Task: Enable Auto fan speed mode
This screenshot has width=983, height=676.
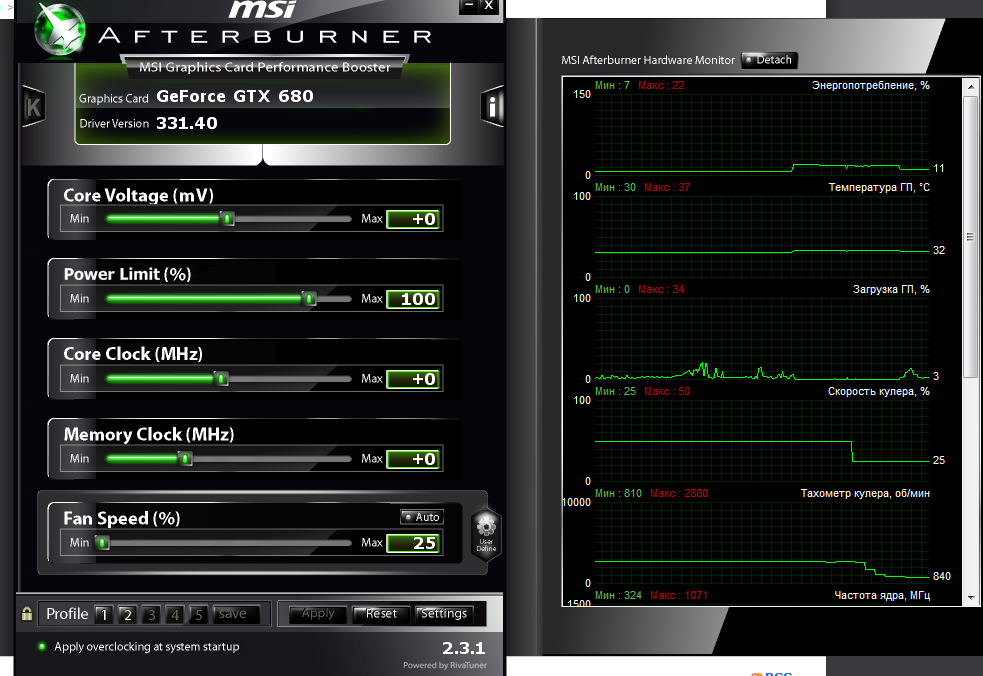Action: pos(422,517)
